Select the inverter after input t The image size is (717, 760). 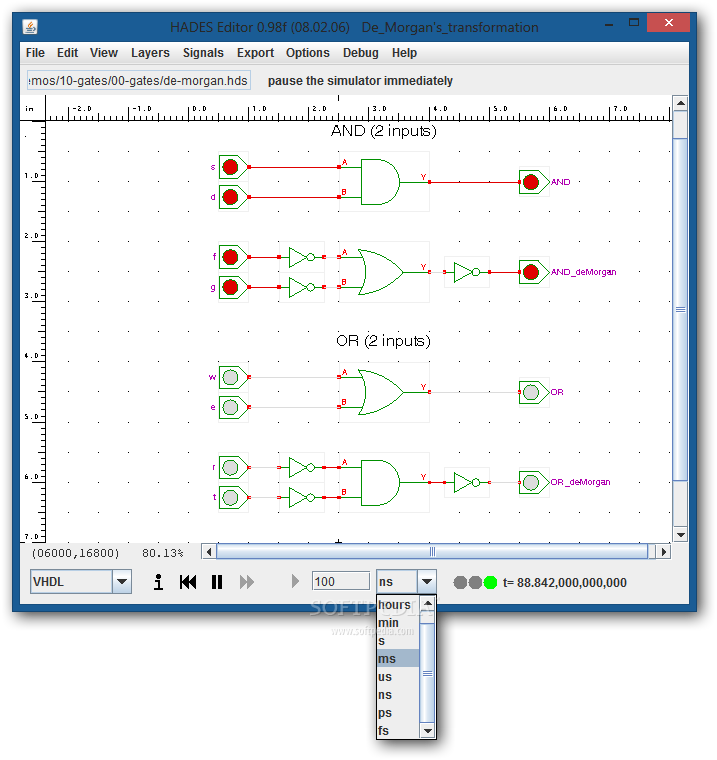pyautogui.click(x=302, y=498)
